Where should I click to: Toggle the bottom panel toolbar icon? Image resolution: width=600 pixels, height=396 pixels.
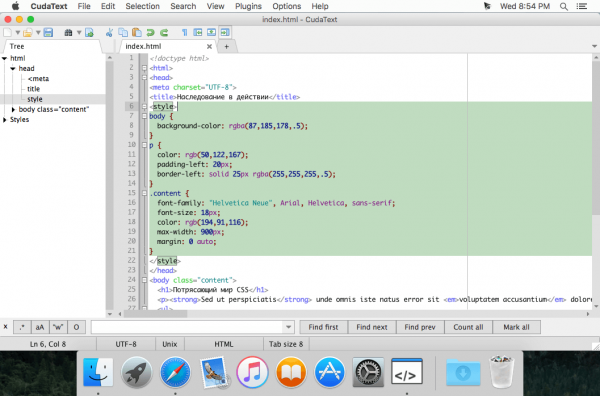pos(211,33)
